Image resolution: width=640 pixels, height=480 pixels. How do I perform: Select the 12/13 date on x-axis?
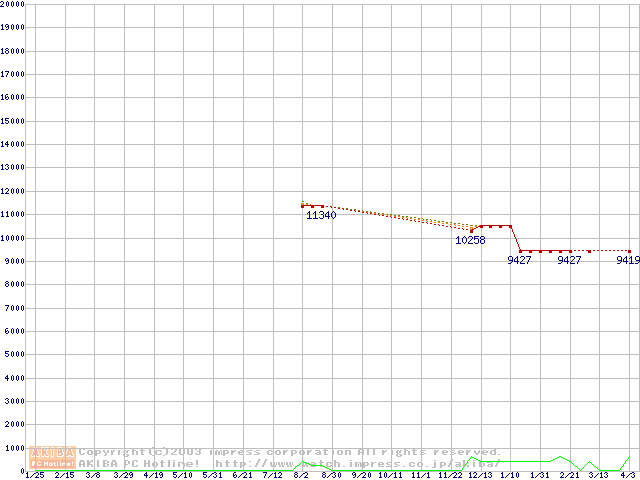[481, 475]
